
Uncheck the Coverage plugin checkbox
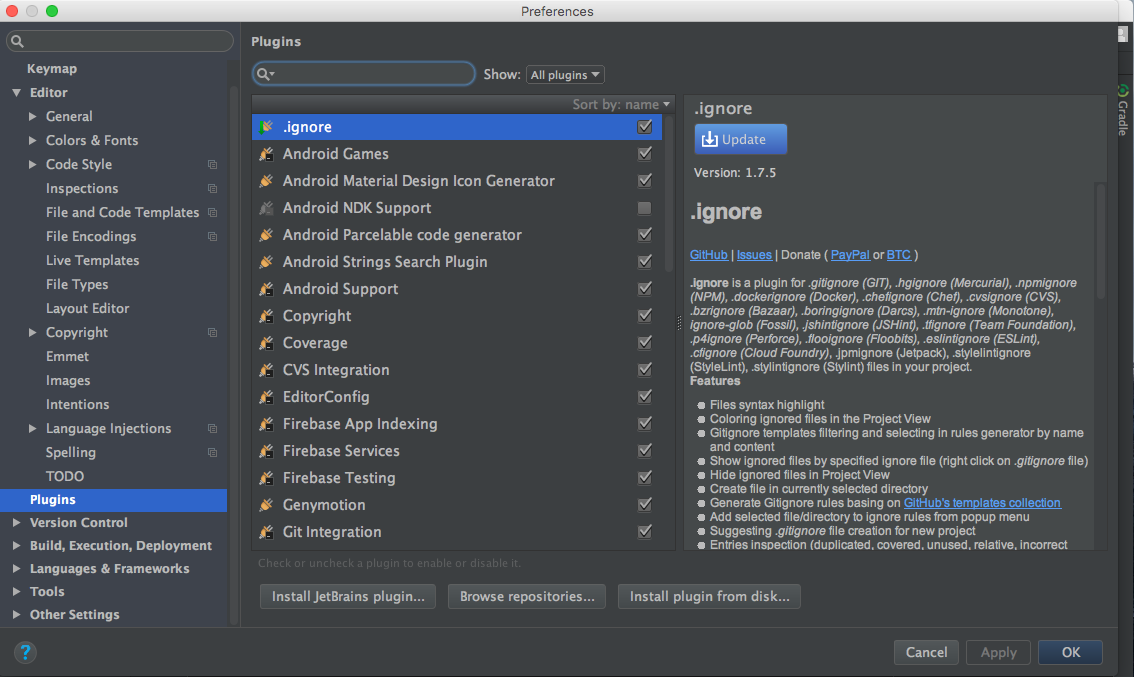644,342
